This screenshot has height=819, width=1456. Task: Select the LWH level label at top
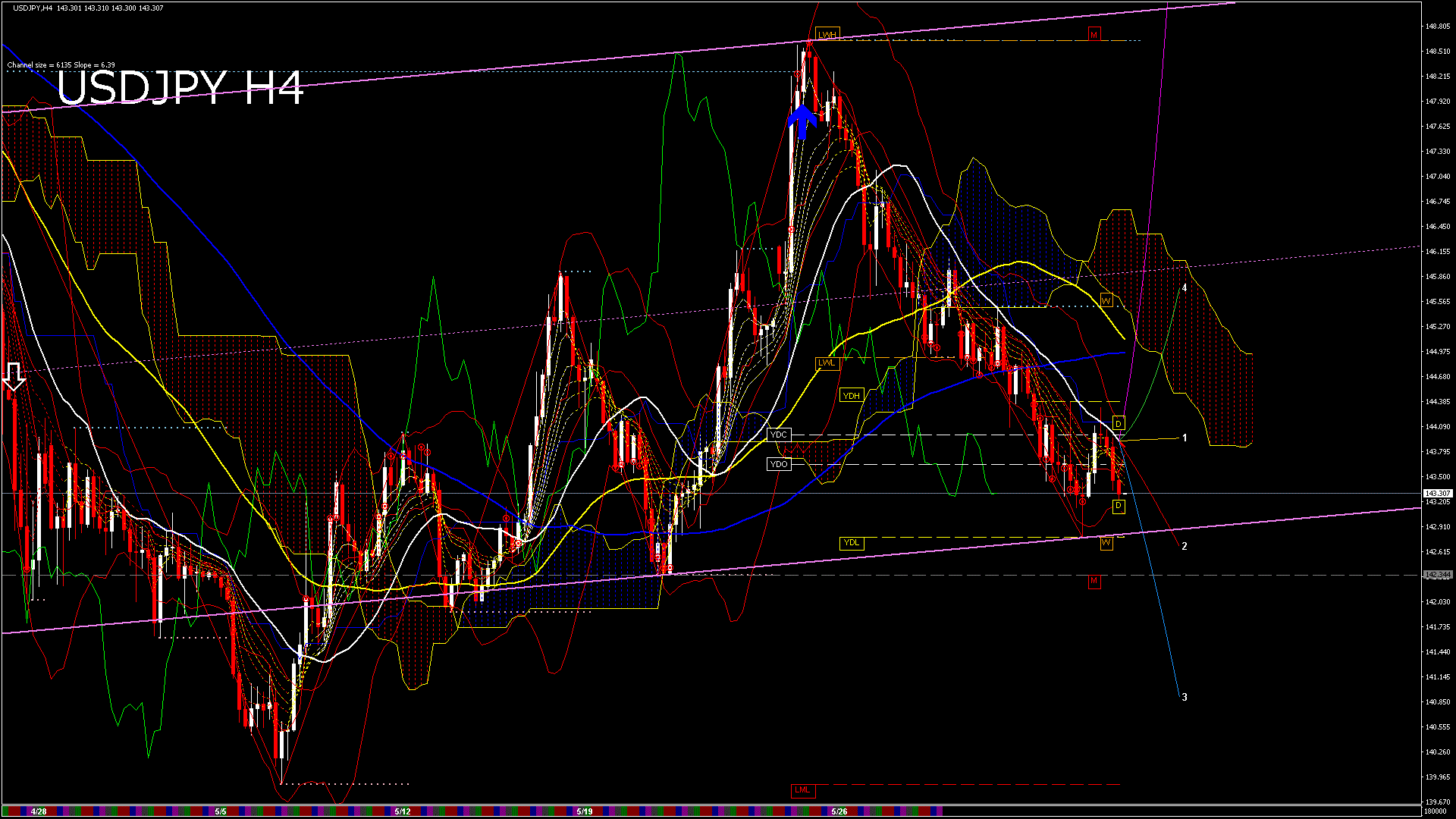point(827,35)
